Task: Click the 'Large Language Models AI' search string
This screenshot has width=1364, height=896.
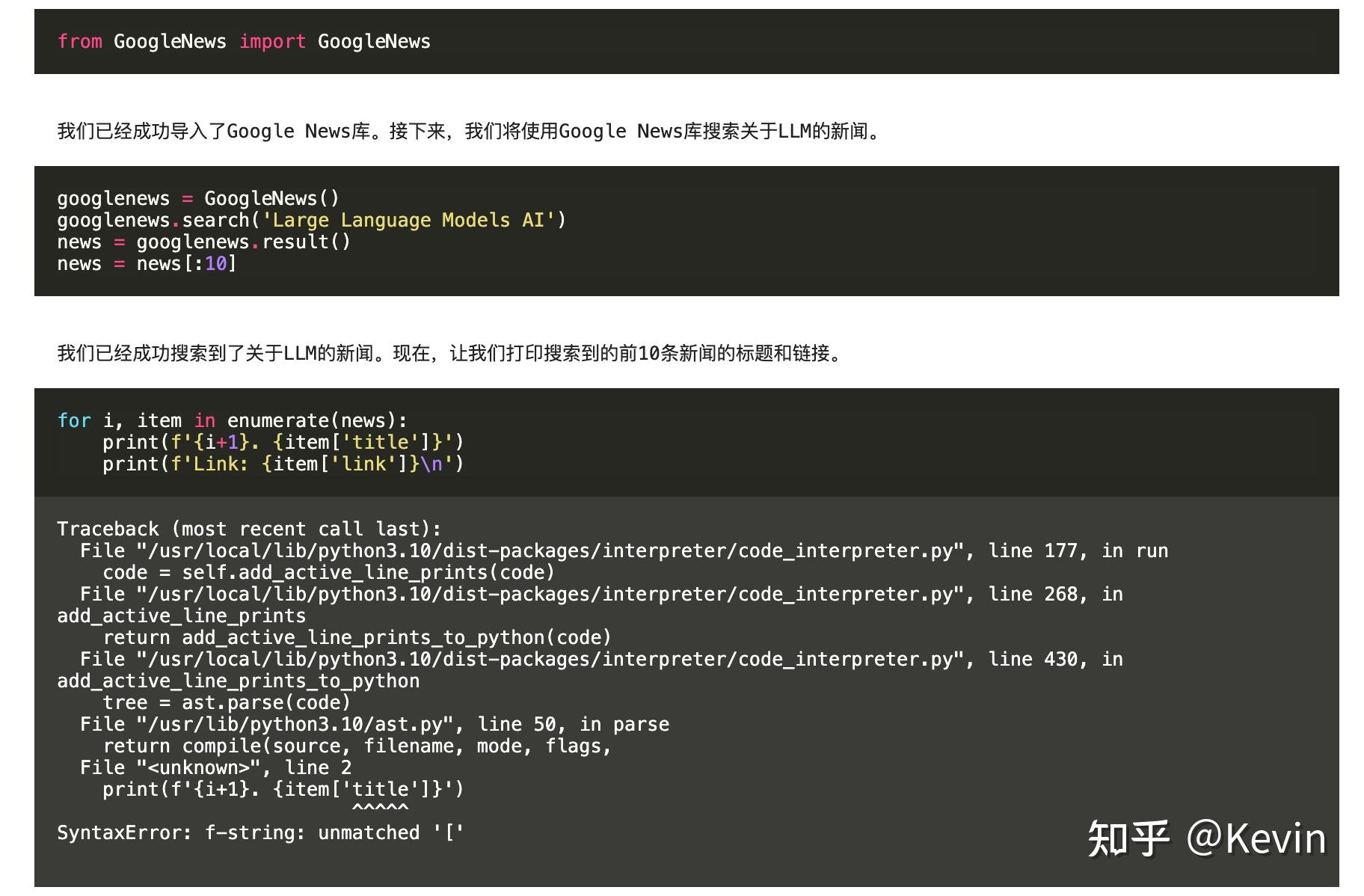Action: 411,219
